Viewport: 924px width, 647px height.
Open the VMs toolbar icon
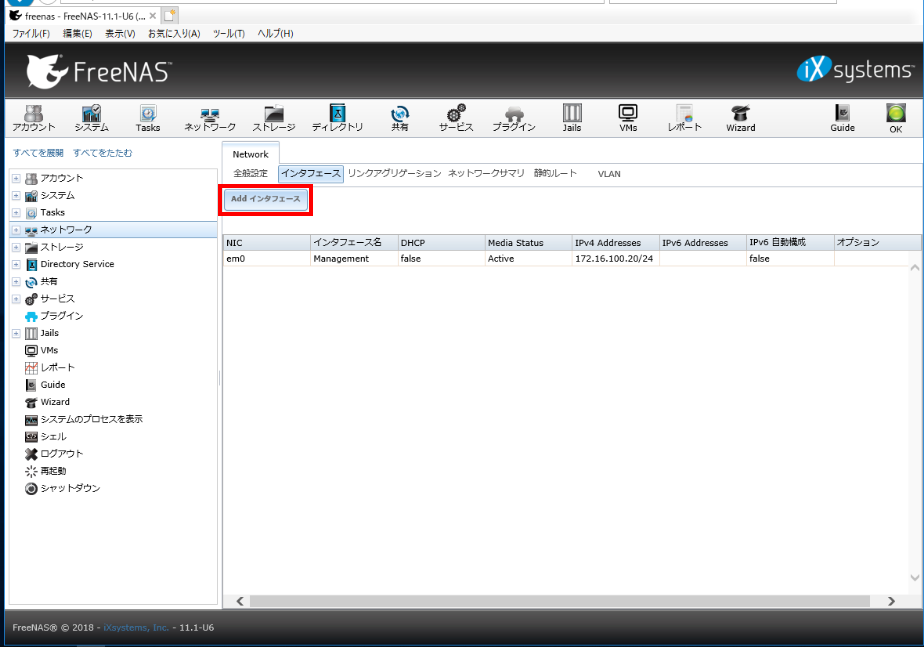(628, 118)
